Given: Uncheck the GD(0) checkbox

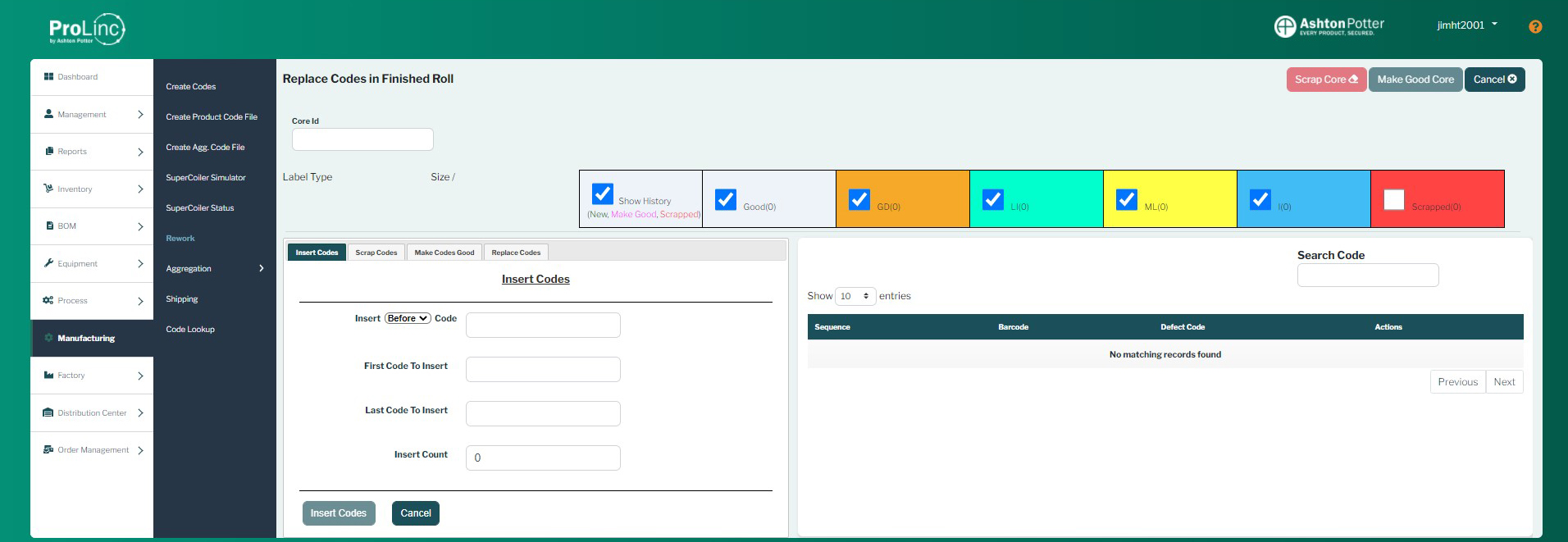Looking at the screenshot, I should pos(859,199).
